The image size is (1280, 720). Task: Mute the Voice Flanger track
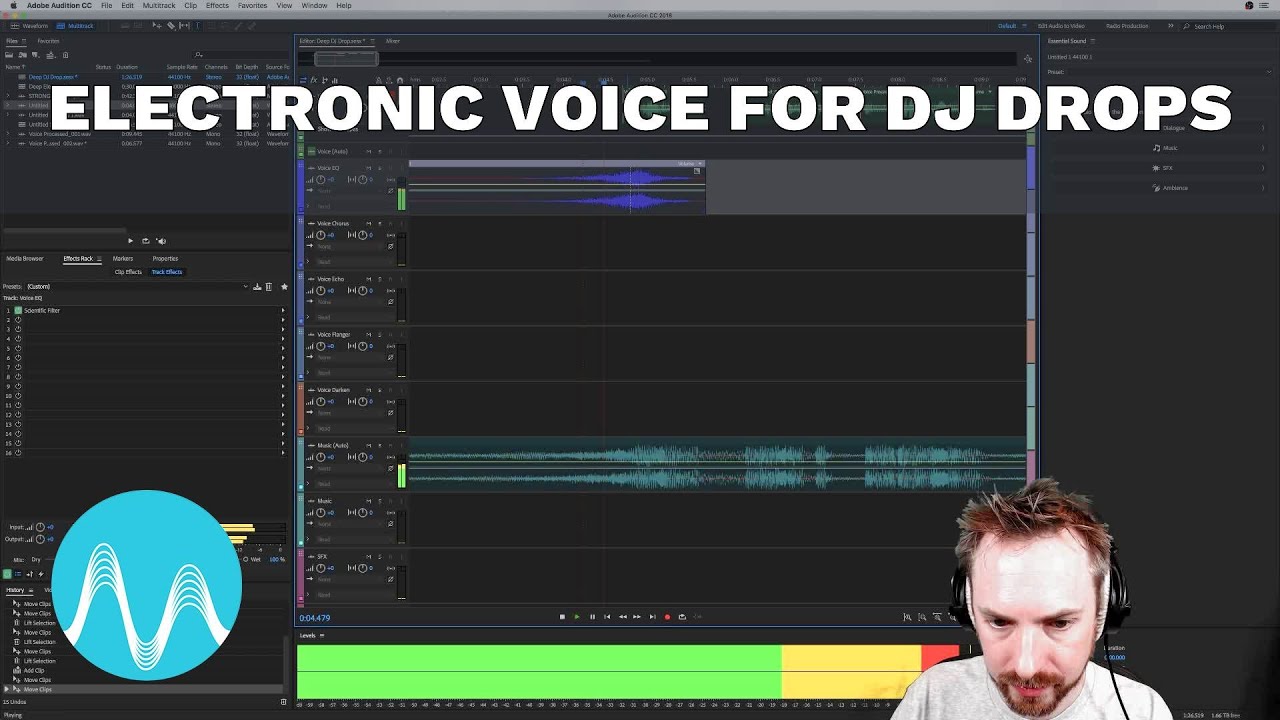368,335
